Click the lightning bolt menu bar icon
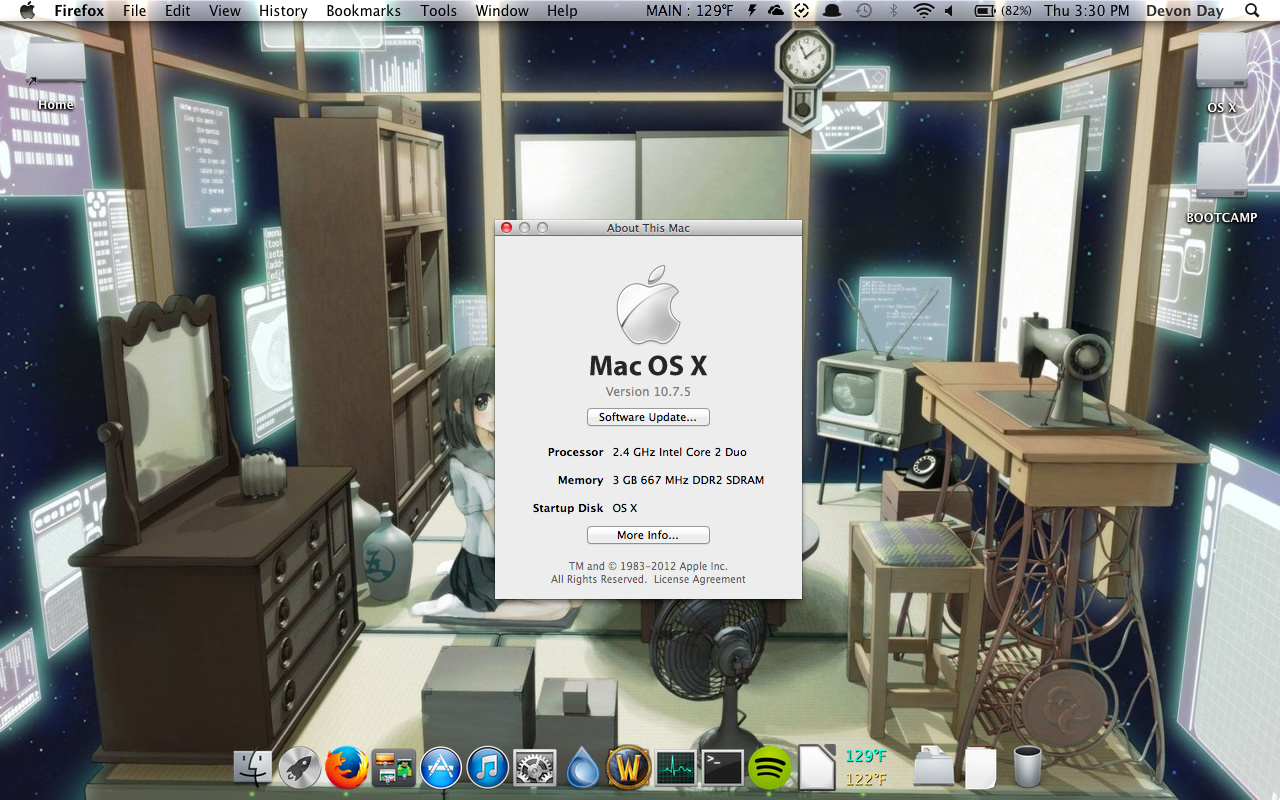The width and height of the screenshot is (1280, 800). click(752, 11)
